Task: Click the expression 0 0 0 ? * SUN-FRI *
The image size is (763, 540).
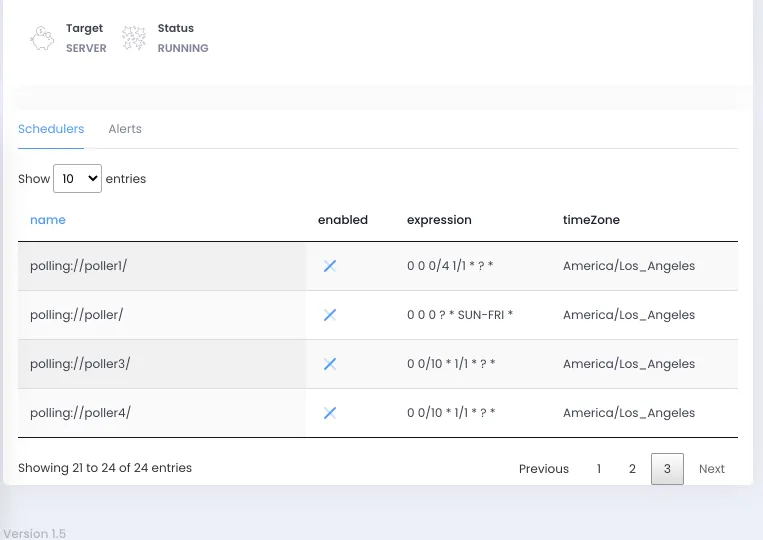Action: pos(460,315)
